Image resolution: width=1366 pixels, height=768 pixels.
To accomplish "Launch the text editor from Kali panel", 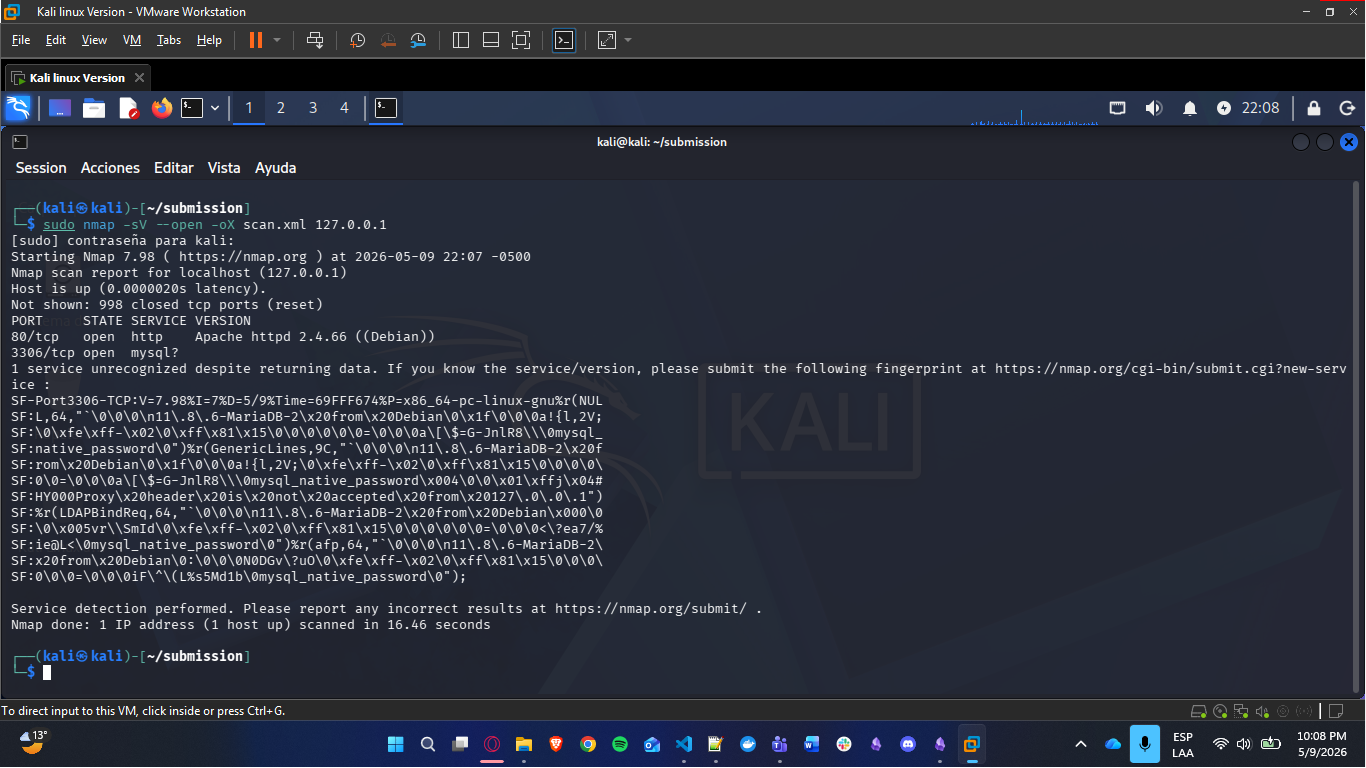I will (128, 108).
